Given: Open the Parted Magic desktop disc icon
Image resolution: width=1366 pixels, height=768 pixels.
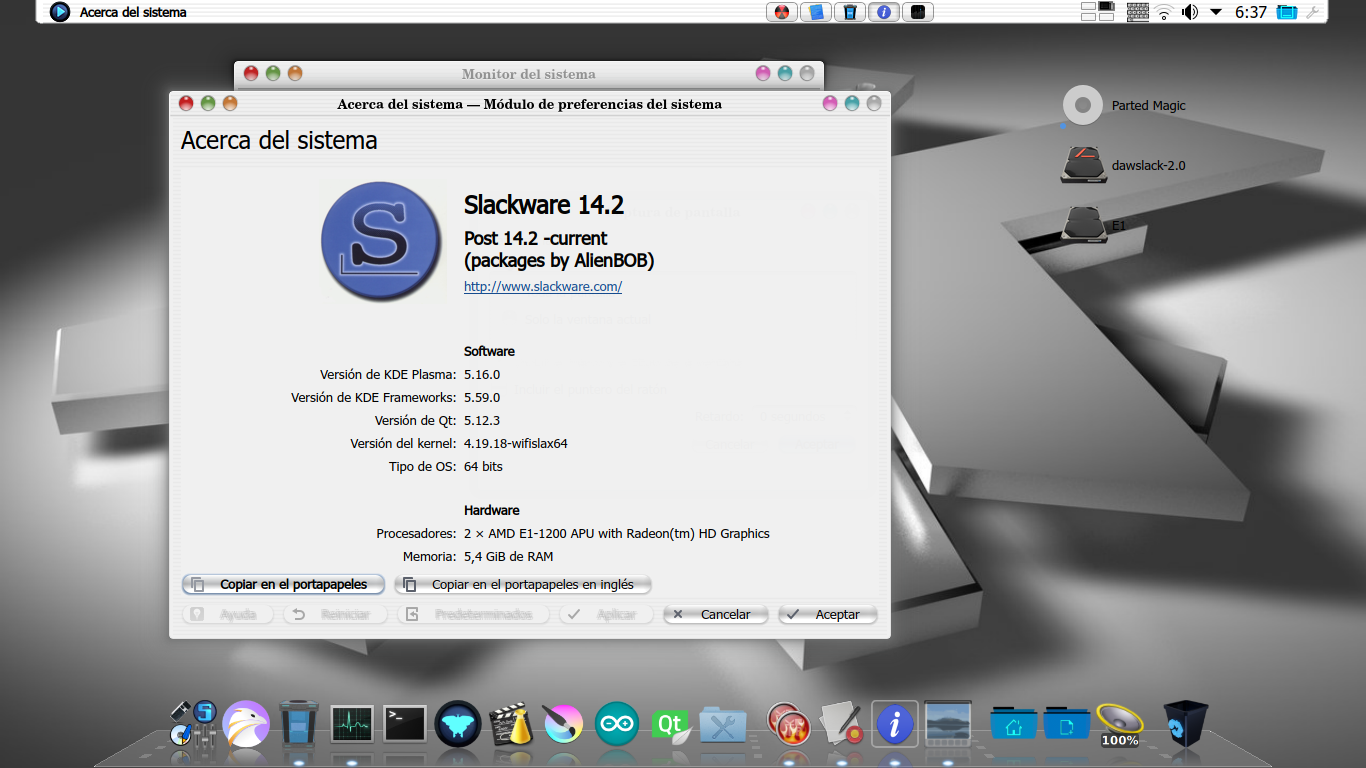Looking at the screenshot, I should pyautogui.click(x=1082, y=106).
